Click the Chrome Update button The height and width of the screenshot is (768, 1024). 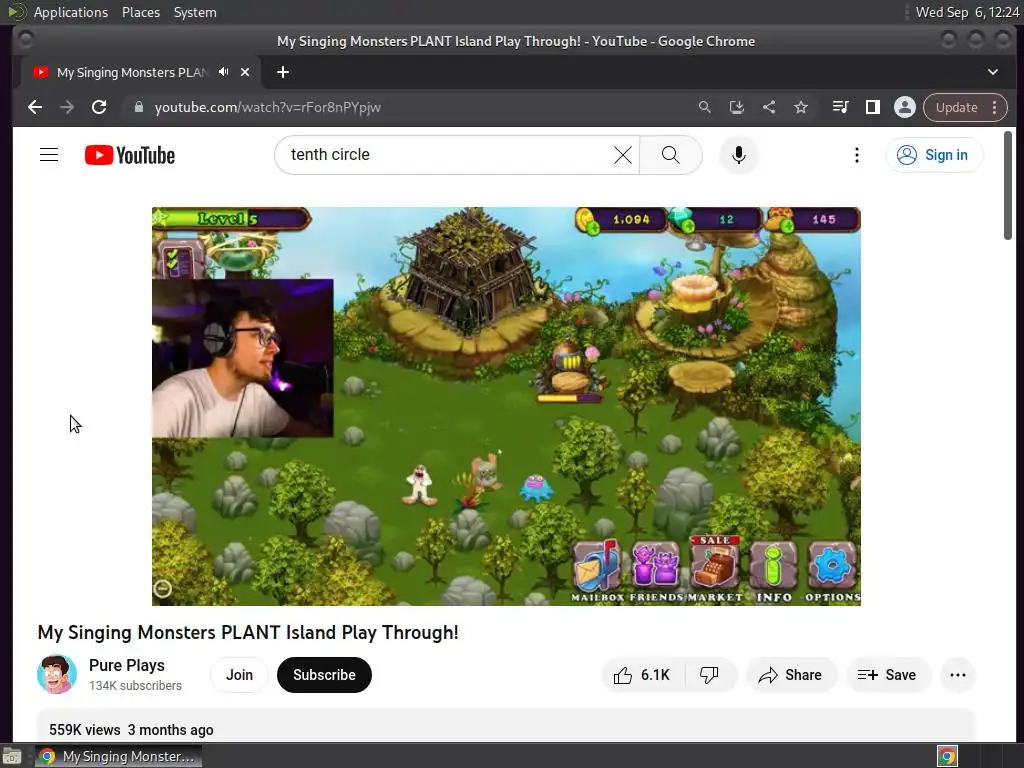click(x=956, y=107)
